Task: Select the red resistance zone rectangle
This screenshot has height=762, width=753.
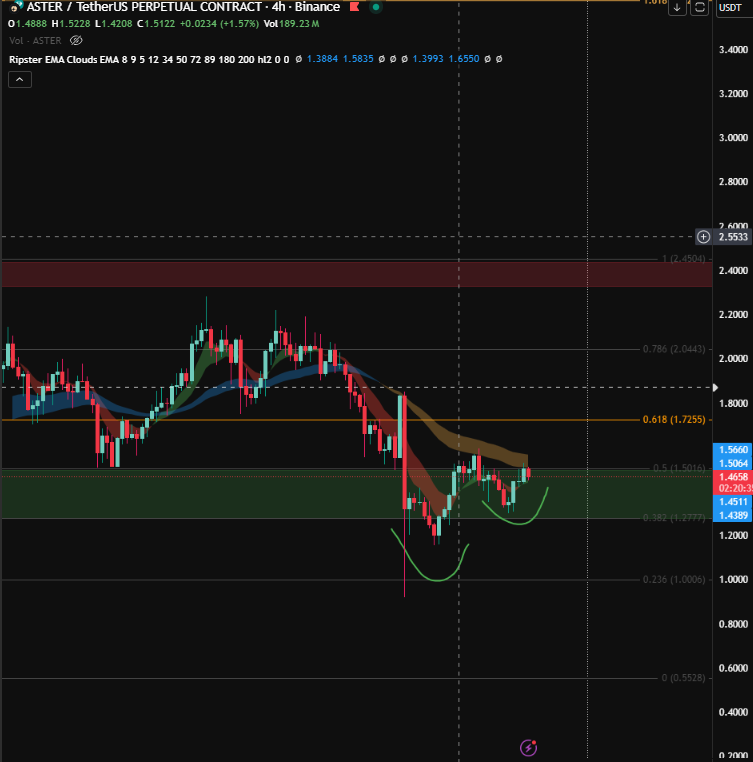Action: point(357,275)
